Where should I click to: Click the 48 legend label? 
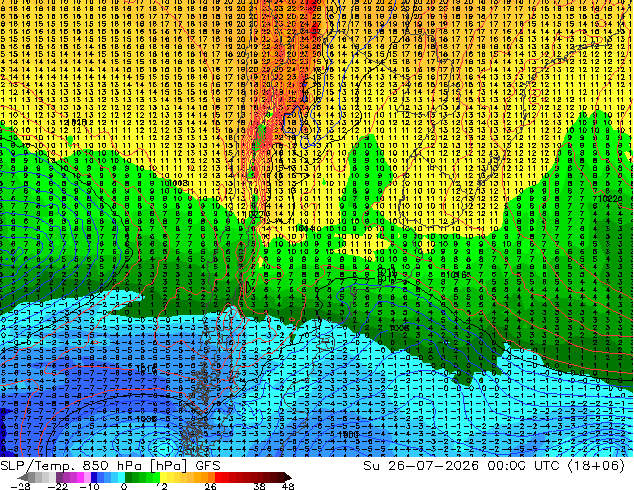point(288,486)
